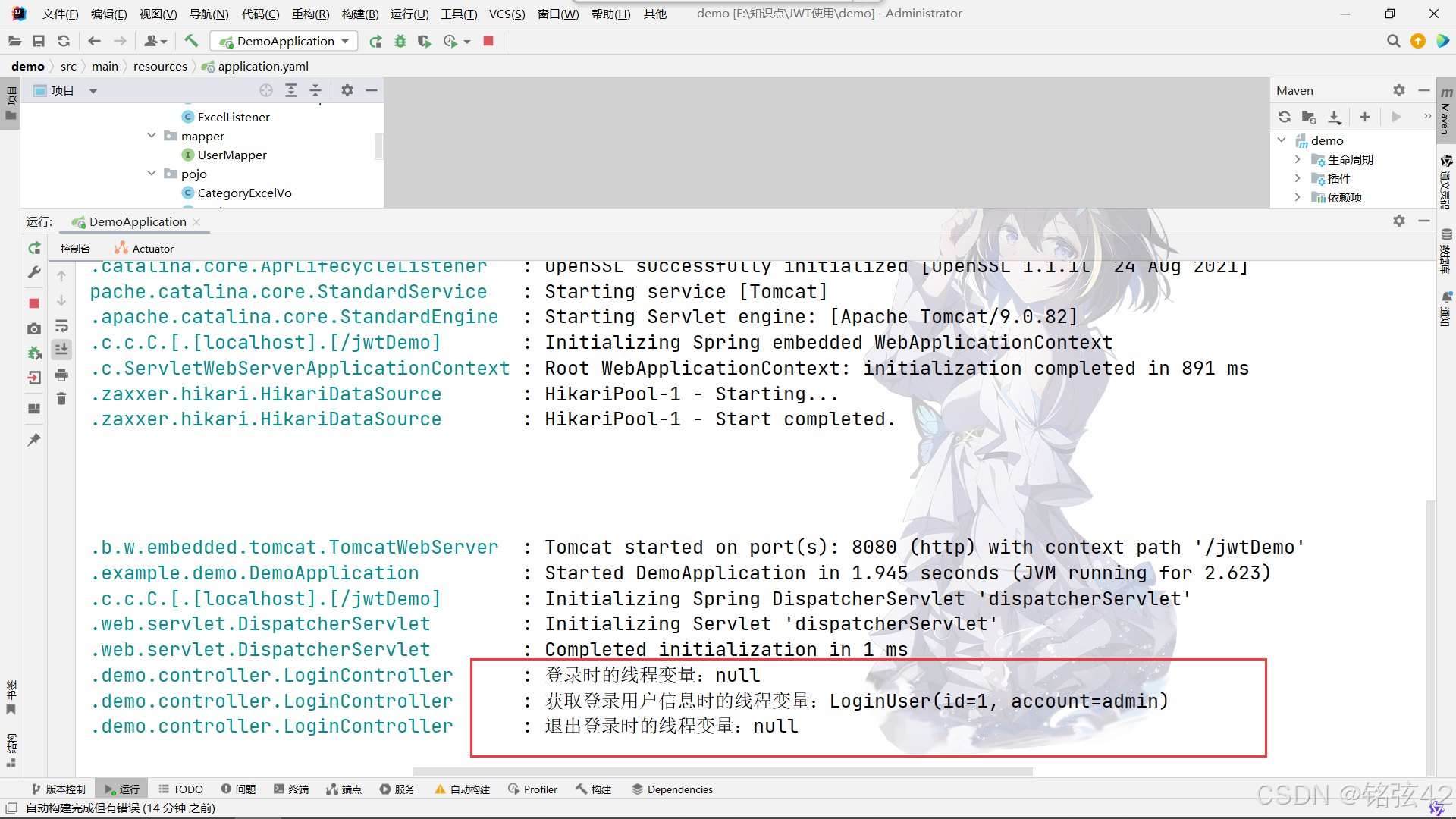1456x819 pixels.
Task: Toggle select opened file in project panel
Action: click(x=265, y=90)
